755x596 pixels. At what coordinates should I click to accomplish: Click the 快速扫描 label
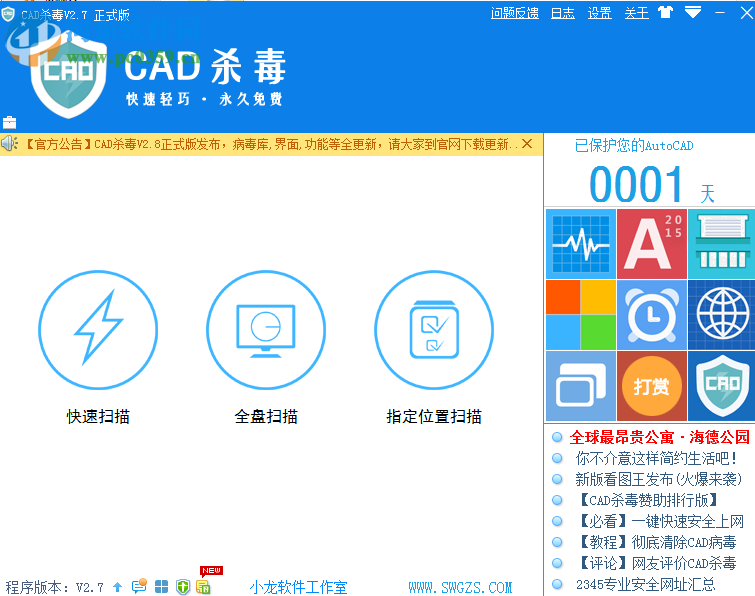(x=98, y=416)
